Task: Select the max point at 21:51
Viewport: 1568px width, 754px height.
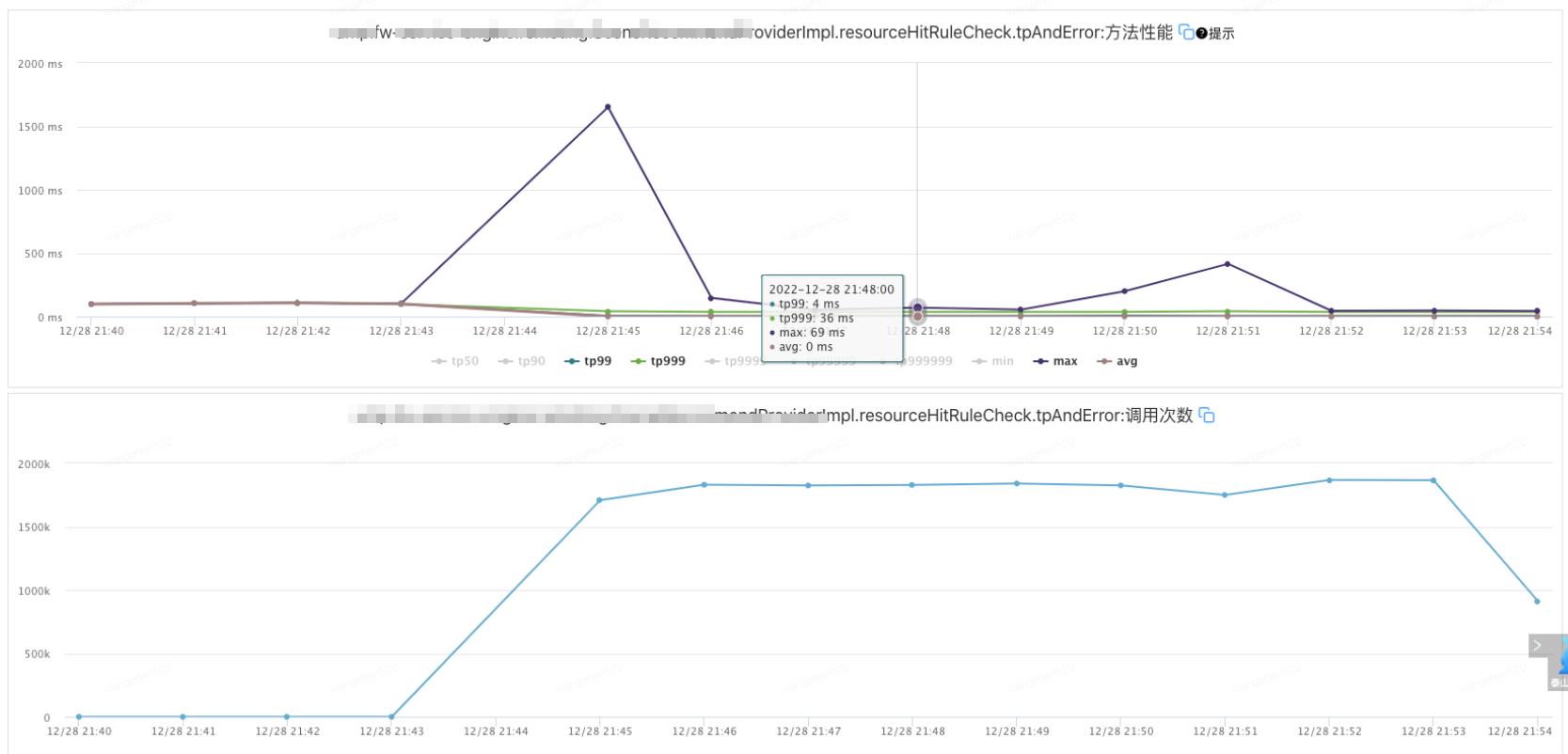Action: coord(1227,264)
